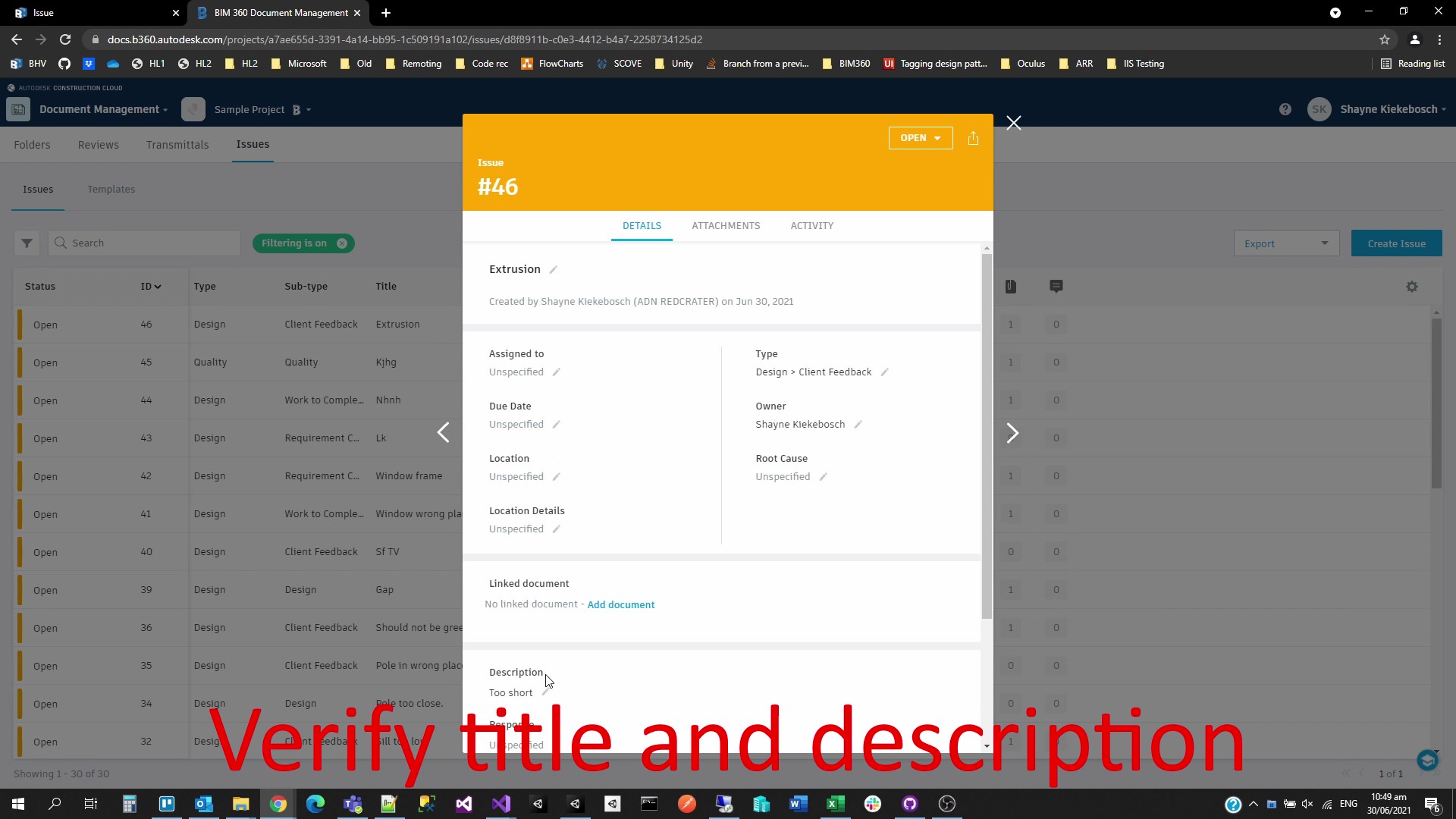The image size is (1456, 819).
Task: Go to next issue with right arrow
Action: [x=1012, y=433]
